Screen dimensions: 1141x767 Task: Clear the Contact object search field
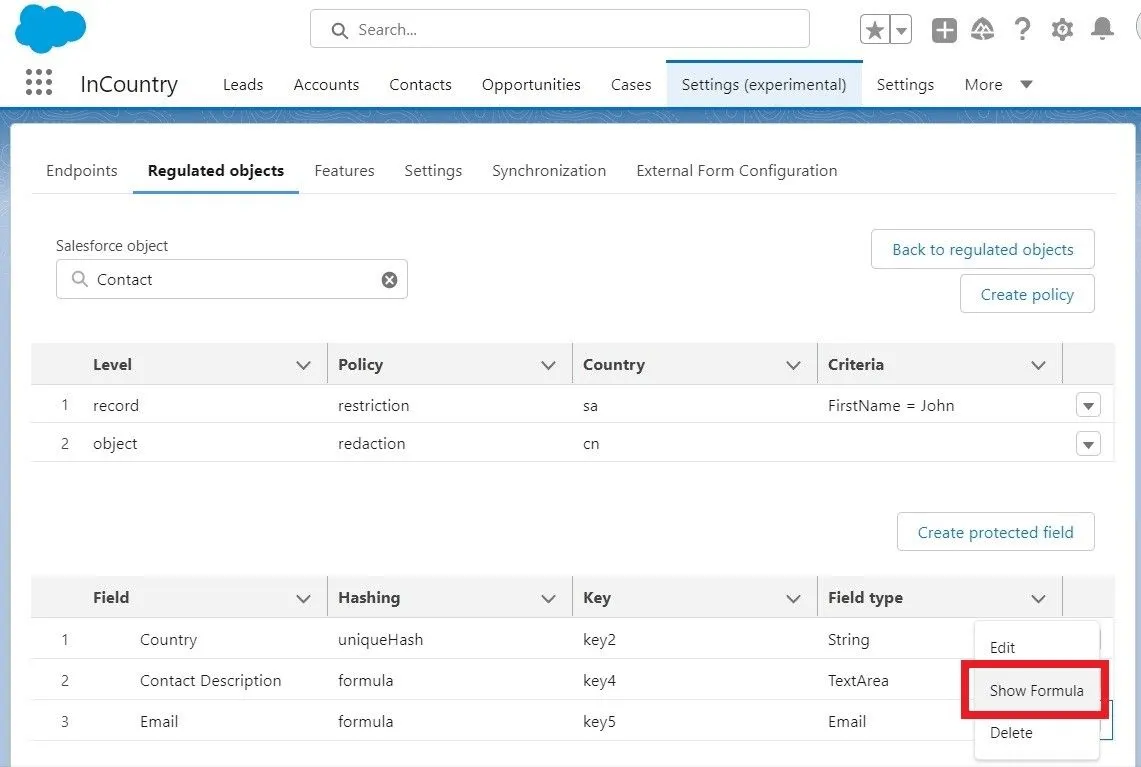(389, 280)
